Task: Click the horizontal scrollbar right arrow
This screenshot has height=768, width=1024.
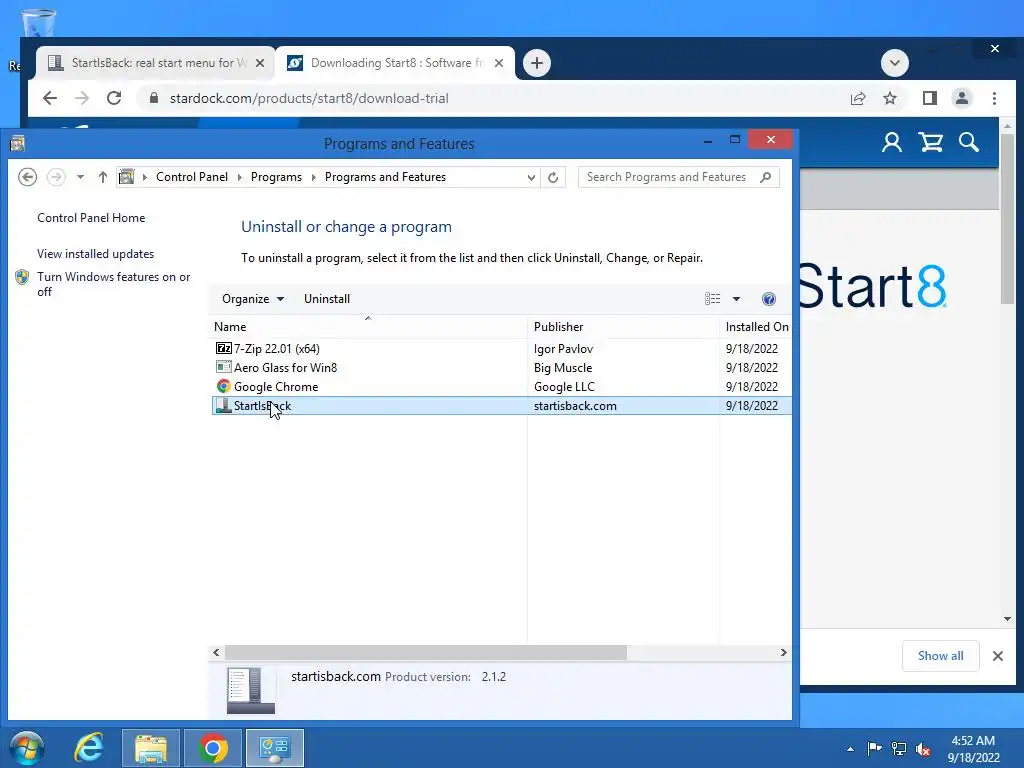Action: tap(784, 652)
